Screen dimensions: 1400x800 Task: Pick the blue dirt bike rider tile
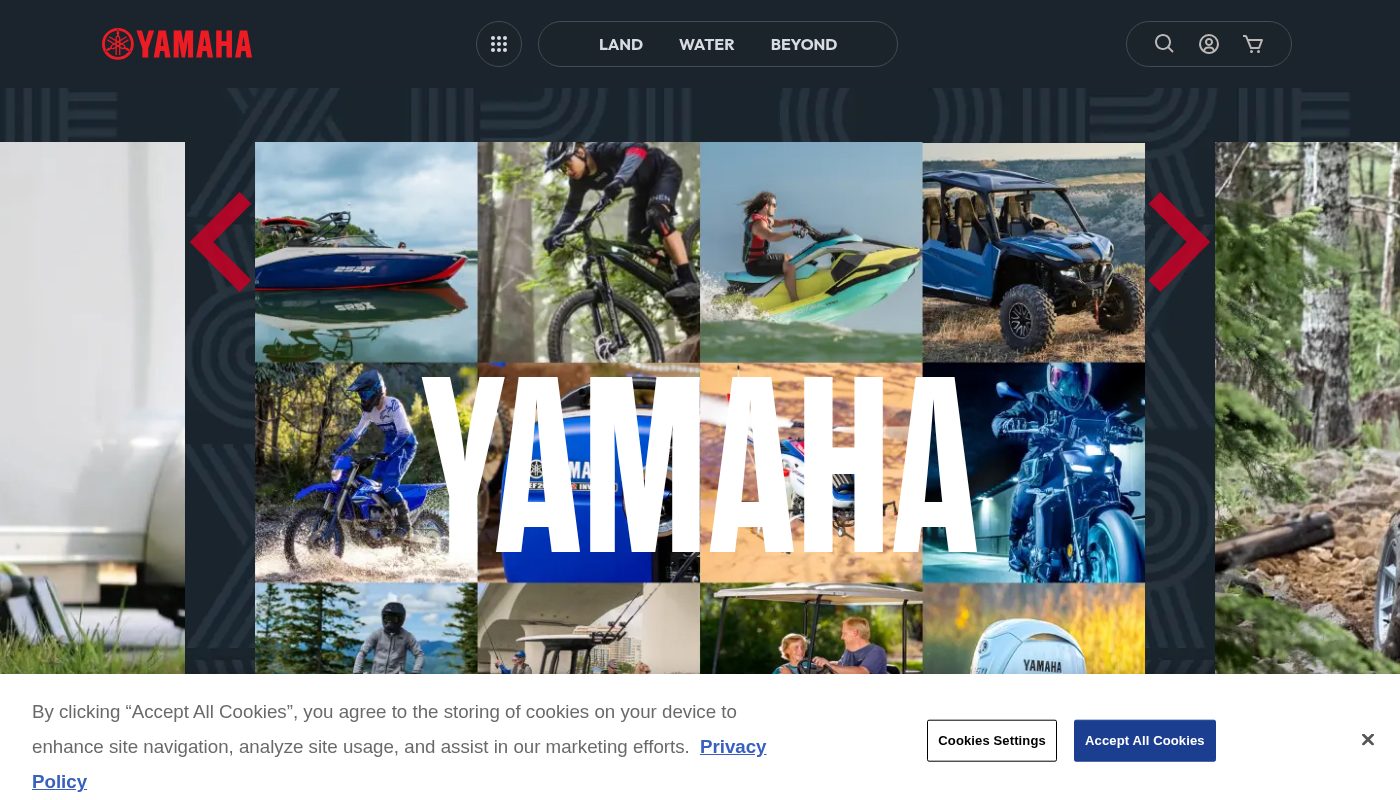(366, 473)
